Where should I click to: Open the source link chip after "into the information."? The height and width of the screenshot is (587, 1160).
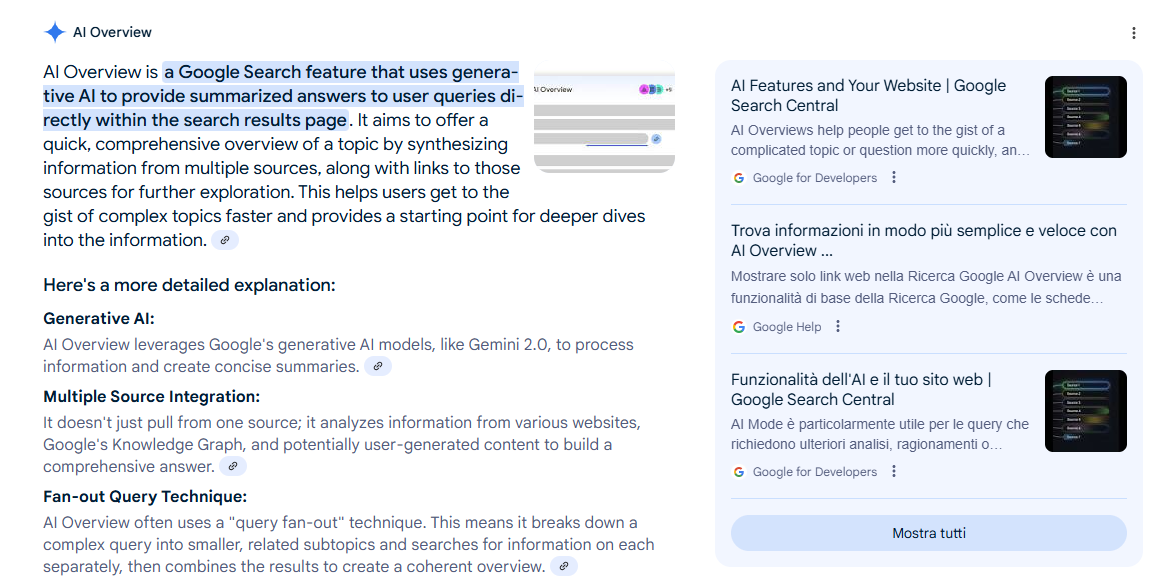coord(225,241)
